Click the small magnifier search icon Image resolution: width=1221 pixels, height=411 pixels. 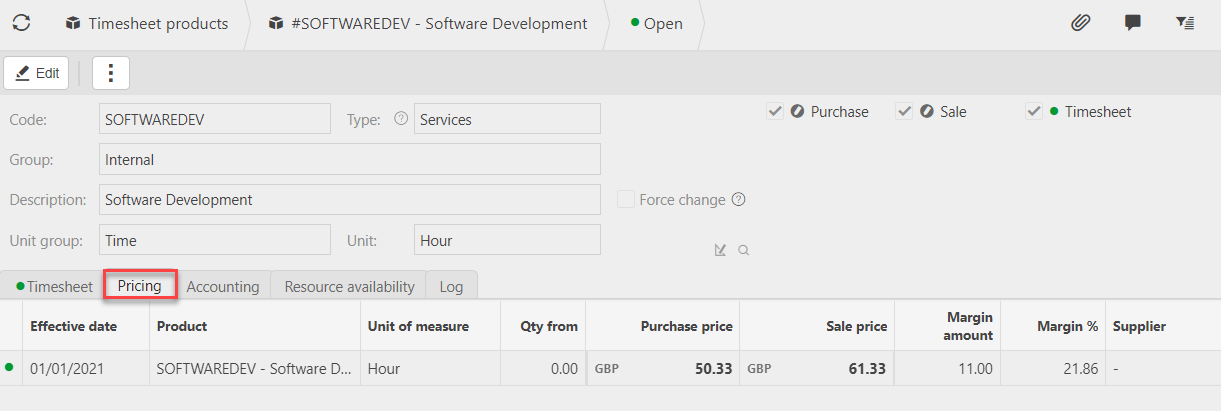tap(744, 250)
